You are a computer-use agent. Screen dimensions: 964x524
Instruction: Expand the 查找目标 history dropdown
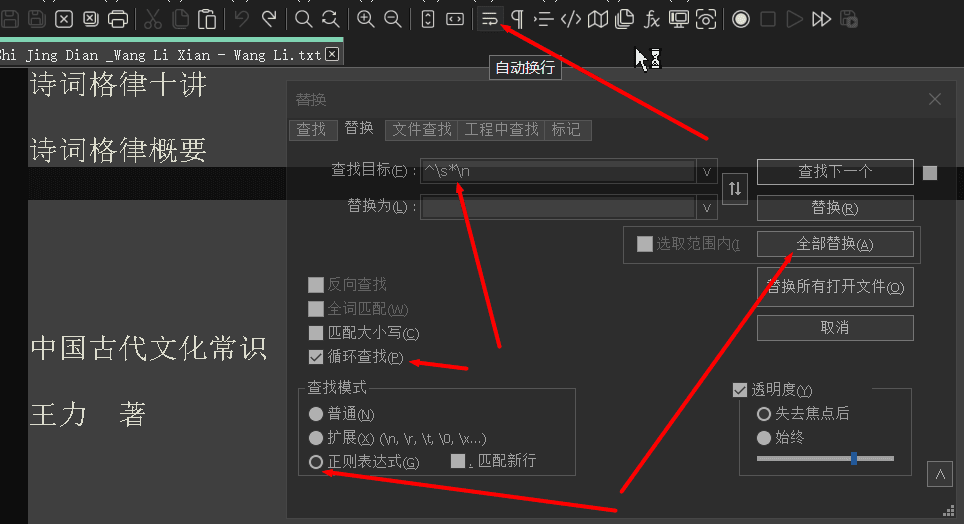707,172
